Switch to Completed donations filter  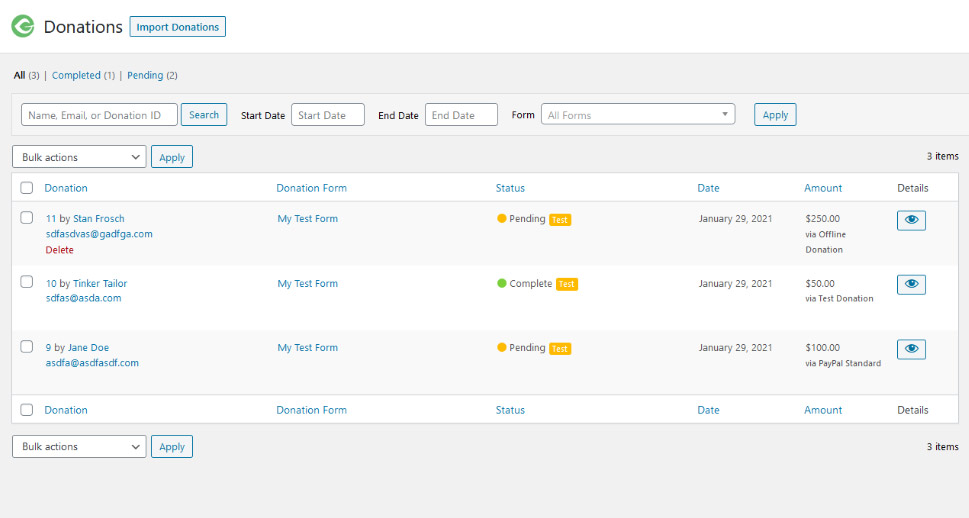pos(76,75)
